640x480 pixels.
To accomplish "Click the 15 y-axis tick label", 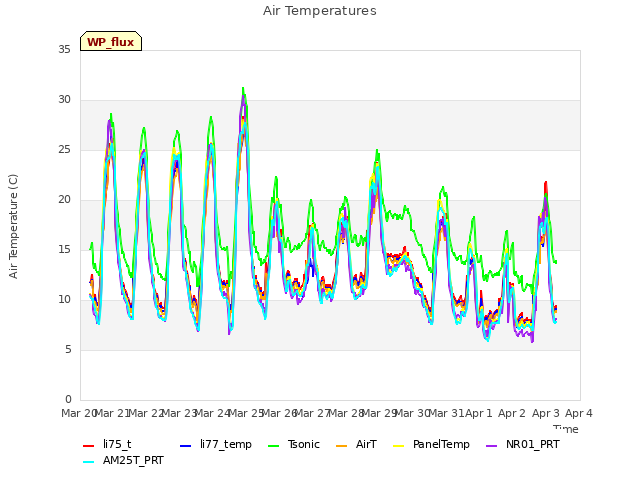I will [x=64, y=250].
